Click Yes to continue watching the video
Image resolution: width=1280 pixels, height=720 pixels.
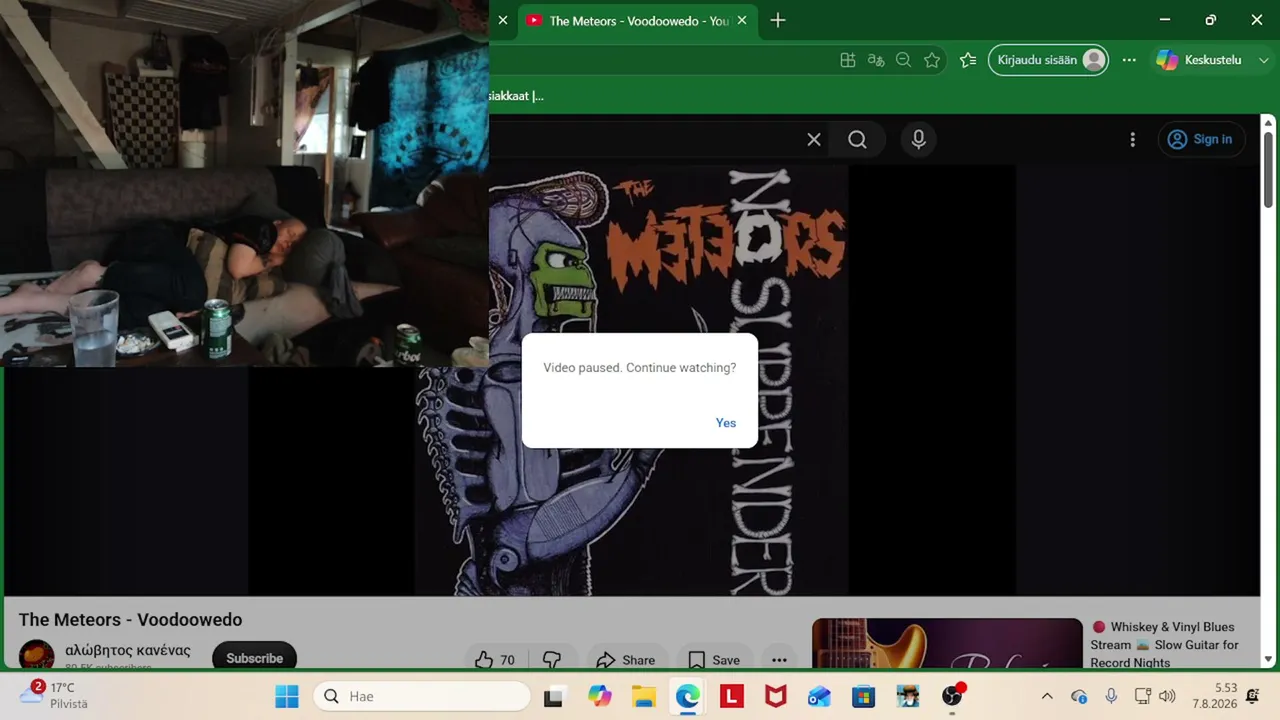(x=726, y=423)
